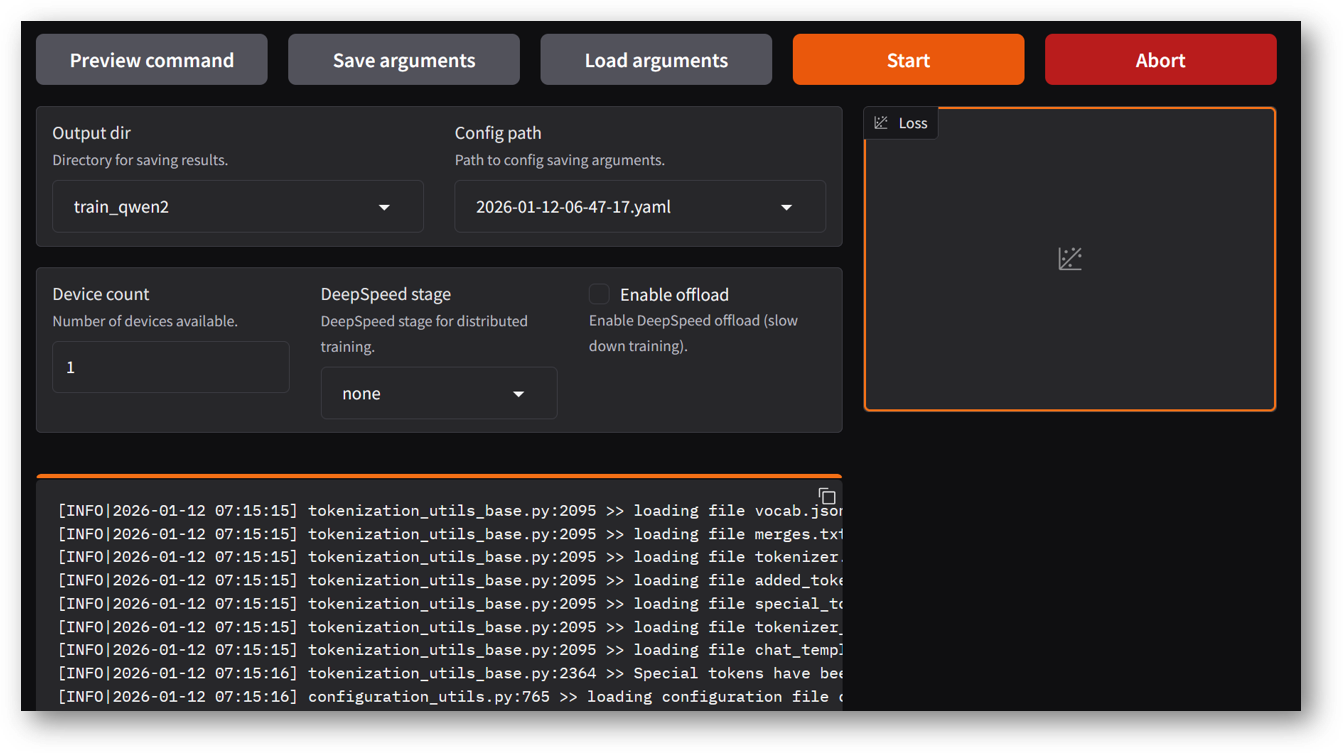Save the current arguments
Image resolution: width=1343 pixels, height=753 pixels.
pos(403,59)
